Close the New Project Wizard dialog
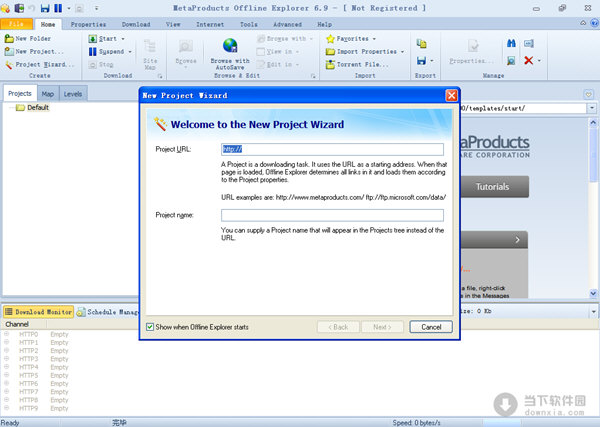The width and height of the screenshot is (600, 427). 452,95
